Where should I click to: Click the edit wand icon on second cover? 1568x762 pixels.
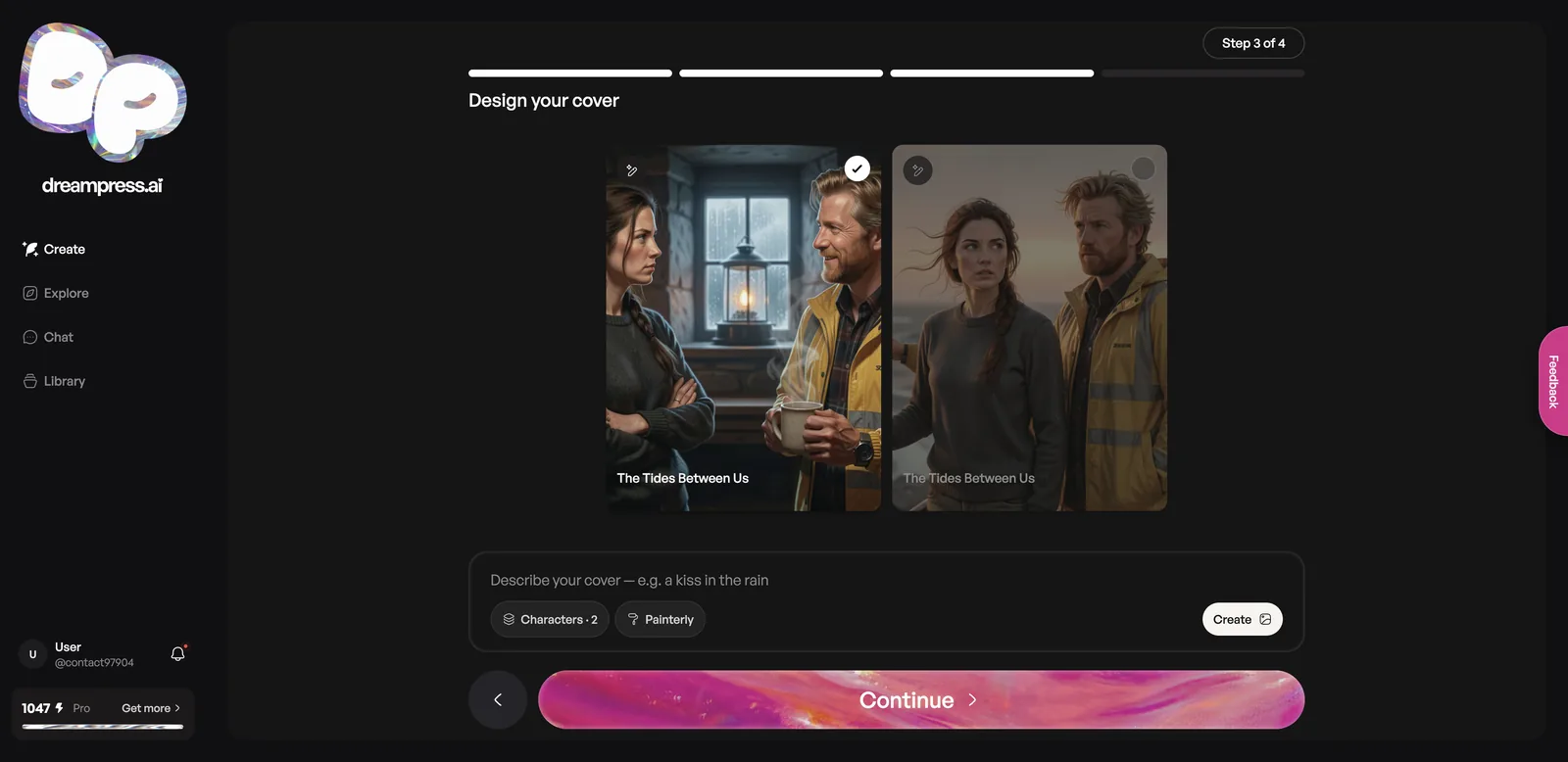pyautogui.click(x=918, y=170)
